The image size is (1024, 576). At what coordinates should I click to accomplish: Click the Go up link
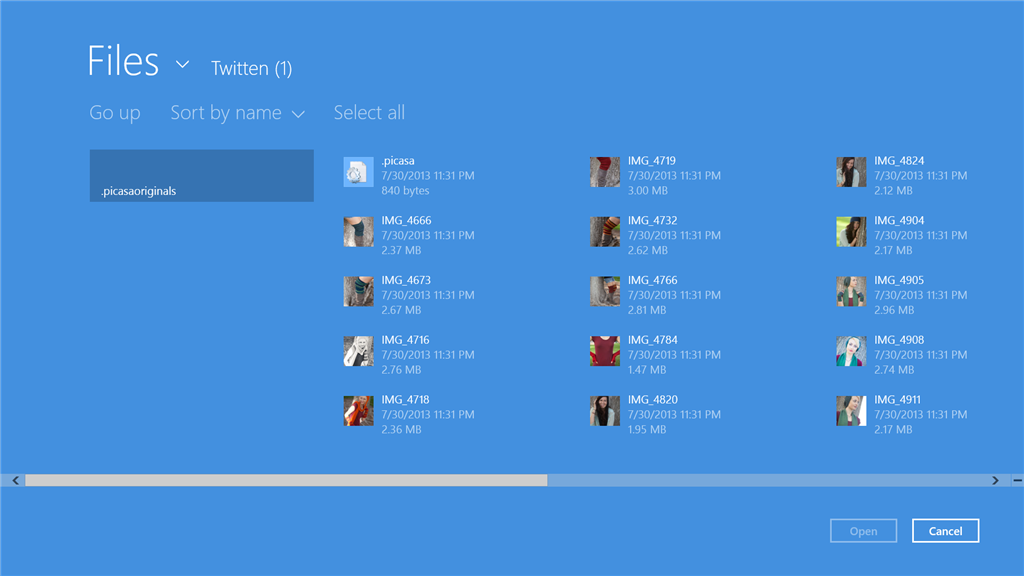pyautogui.click(x=115, y=113)
